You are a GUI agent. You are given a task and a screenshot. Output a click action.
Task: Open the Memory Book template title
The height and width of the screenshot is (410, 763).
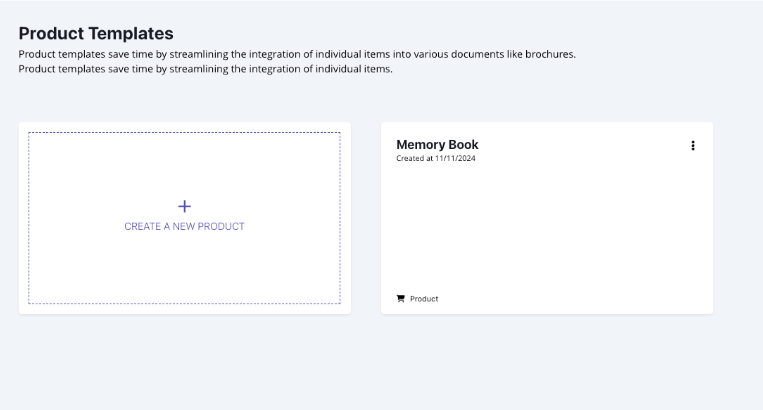coord(437,145)
